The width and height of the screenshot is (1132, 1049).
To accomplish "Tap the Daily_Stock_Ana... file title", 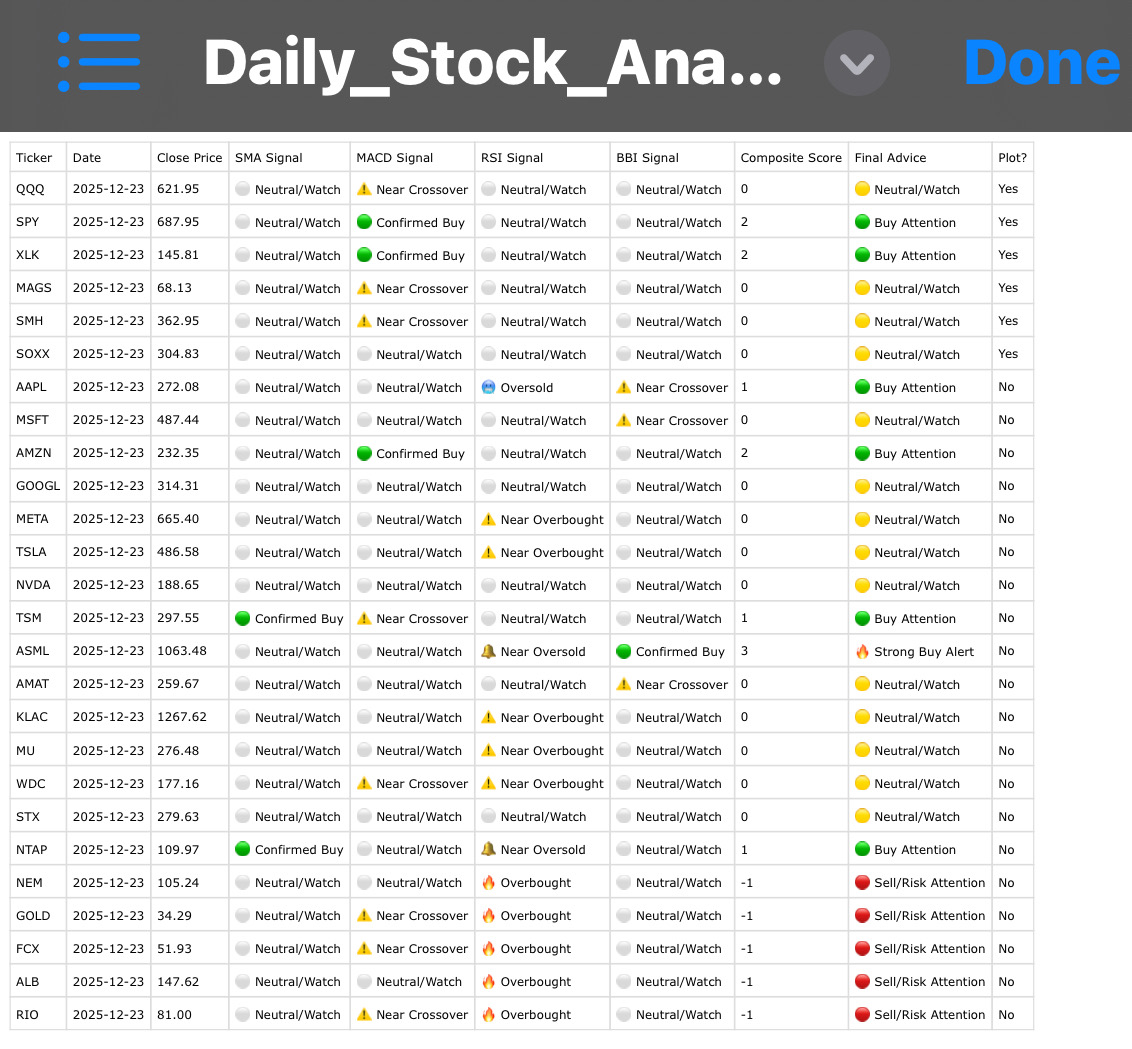I will 492,64.
